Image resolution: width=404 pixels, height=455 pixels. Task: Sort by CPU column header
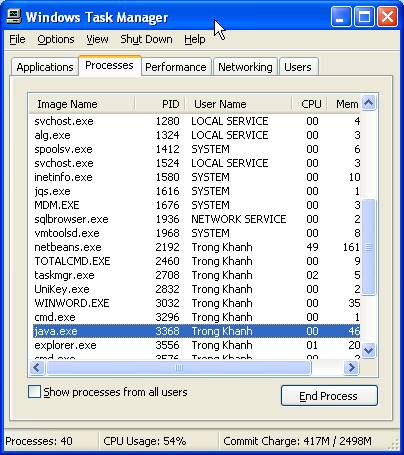click(310, 104)
